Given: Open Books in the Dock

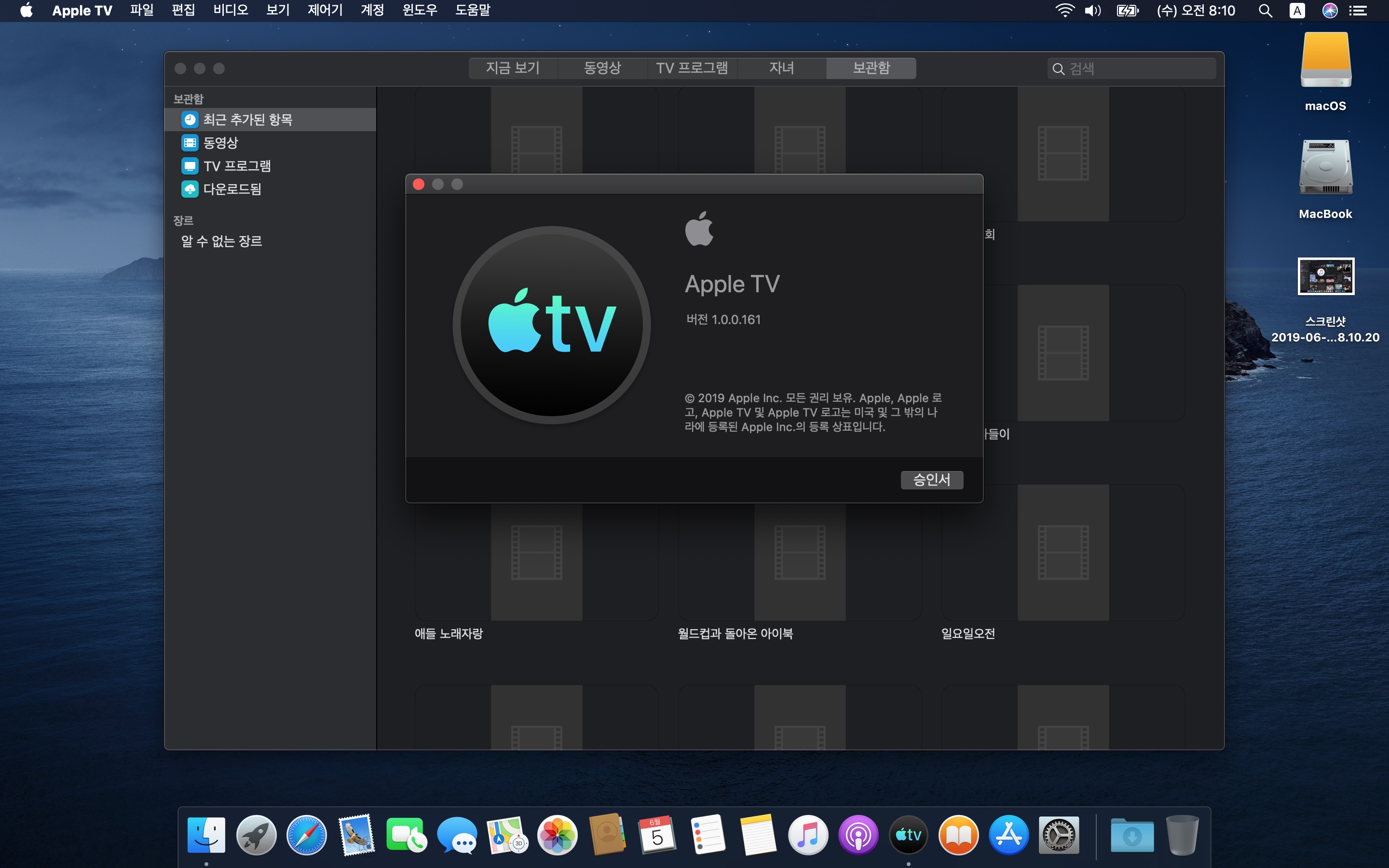Looking at the screenshot, I should click(958, 835).
